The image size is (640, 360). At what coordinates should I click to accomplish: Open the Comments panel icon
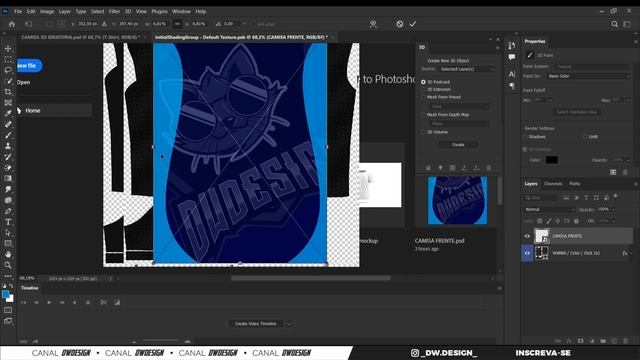[x=512, y=57]
